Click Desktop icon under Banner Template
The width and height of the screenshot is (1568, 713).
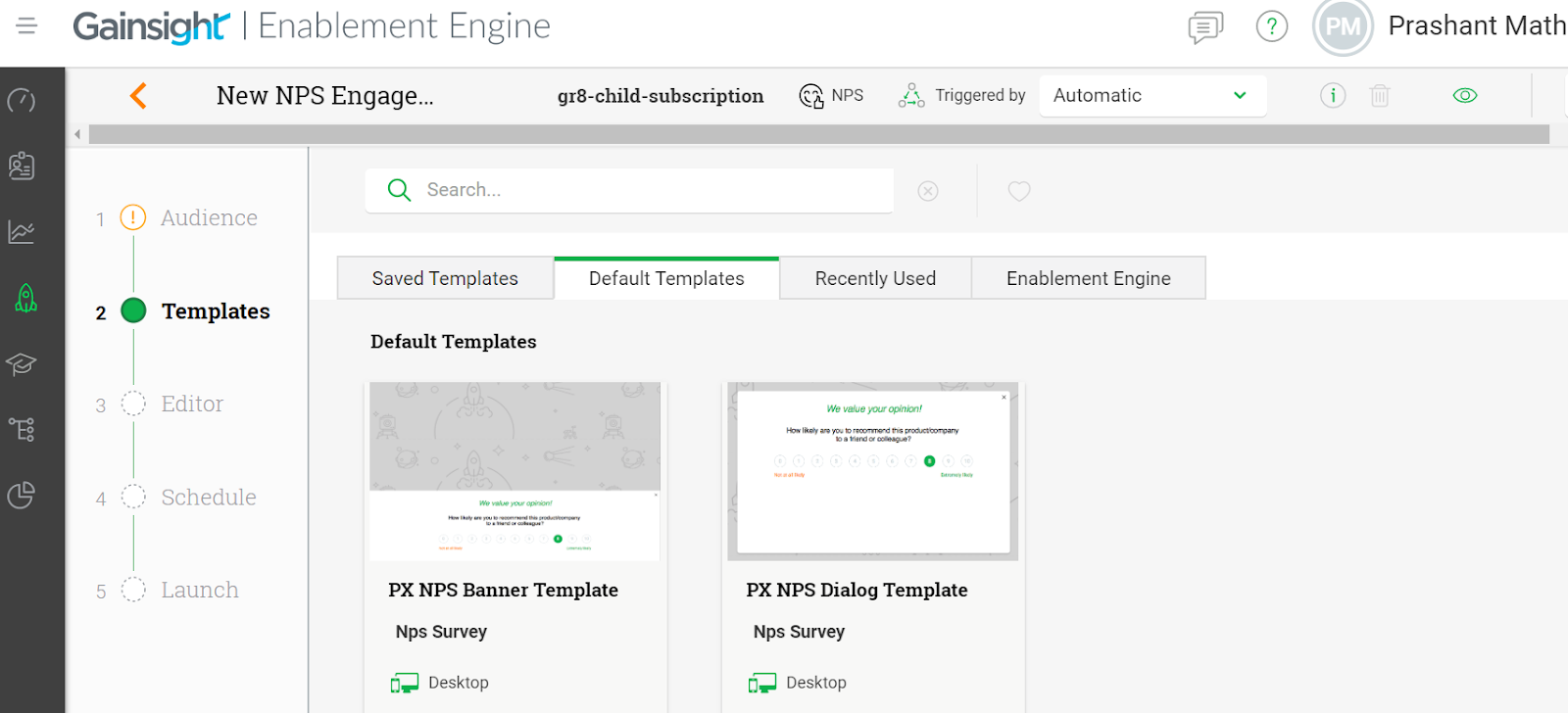(404, 683)
